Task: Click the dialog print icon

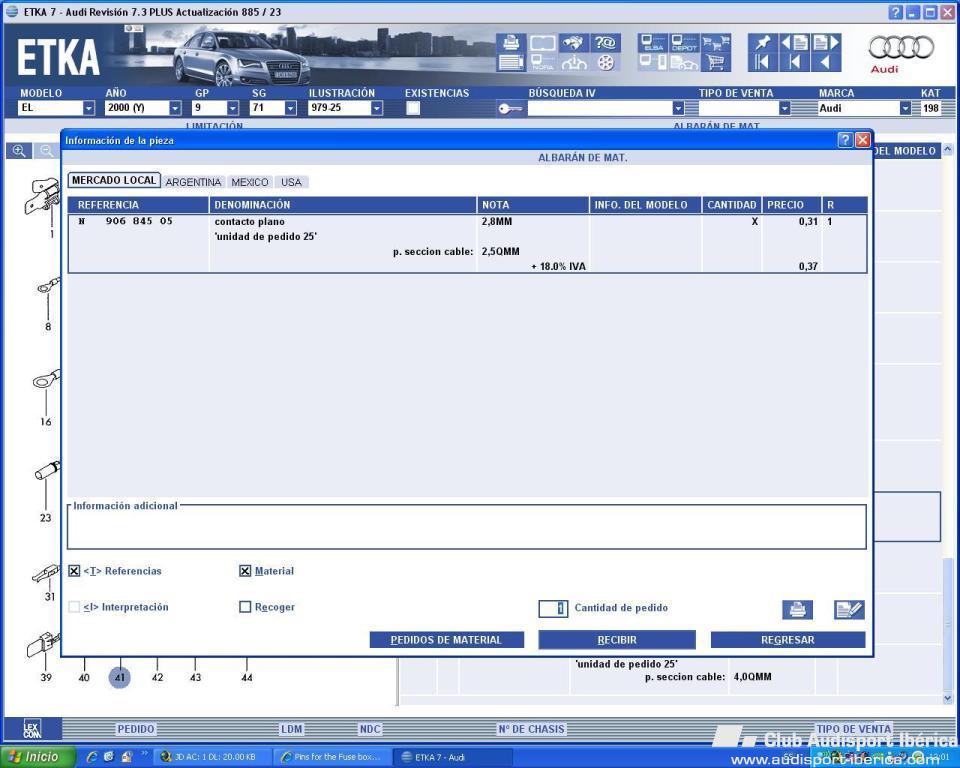Action: 797,609
